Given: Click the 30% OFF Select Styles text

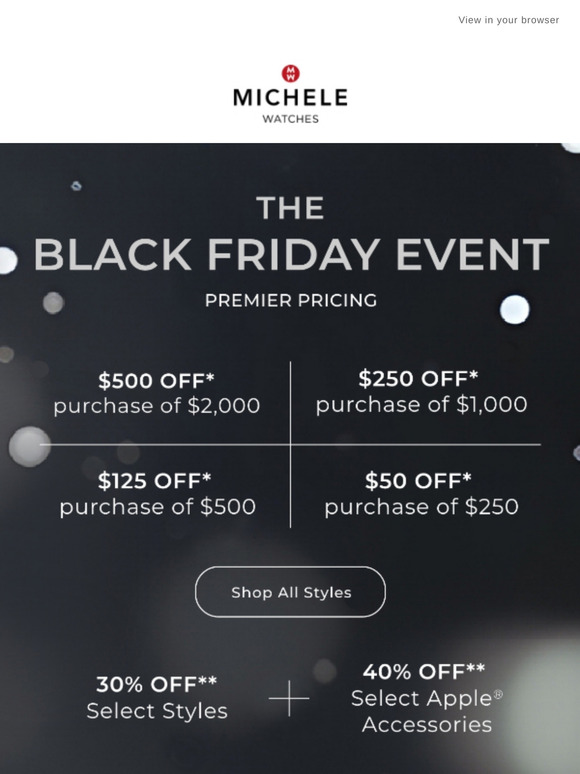Looking at the screenshot, I should [x=157, y=697].
